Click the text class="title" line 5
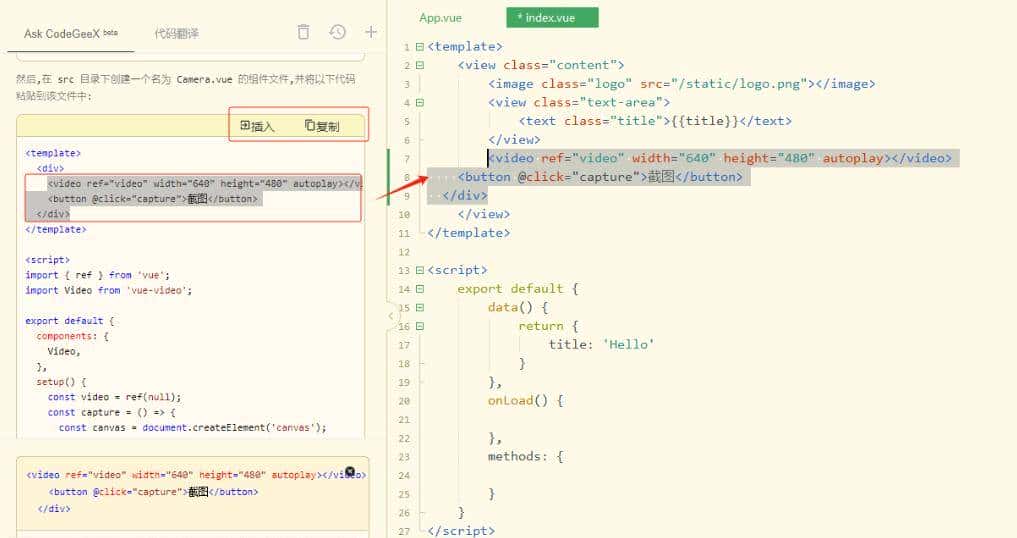 click(655, 121)
